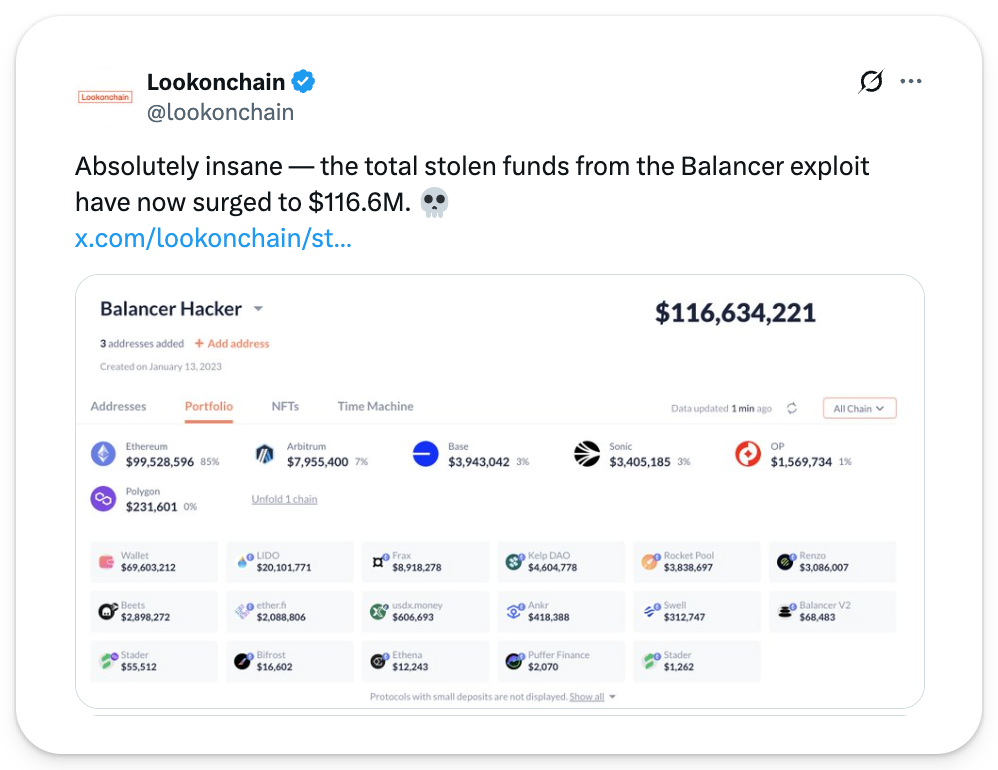Image resolution: width=998 pixels, height=770 pixels.
Task: Expand the Balancer Hacker dropdown arrow
Action: click(258, 309)
